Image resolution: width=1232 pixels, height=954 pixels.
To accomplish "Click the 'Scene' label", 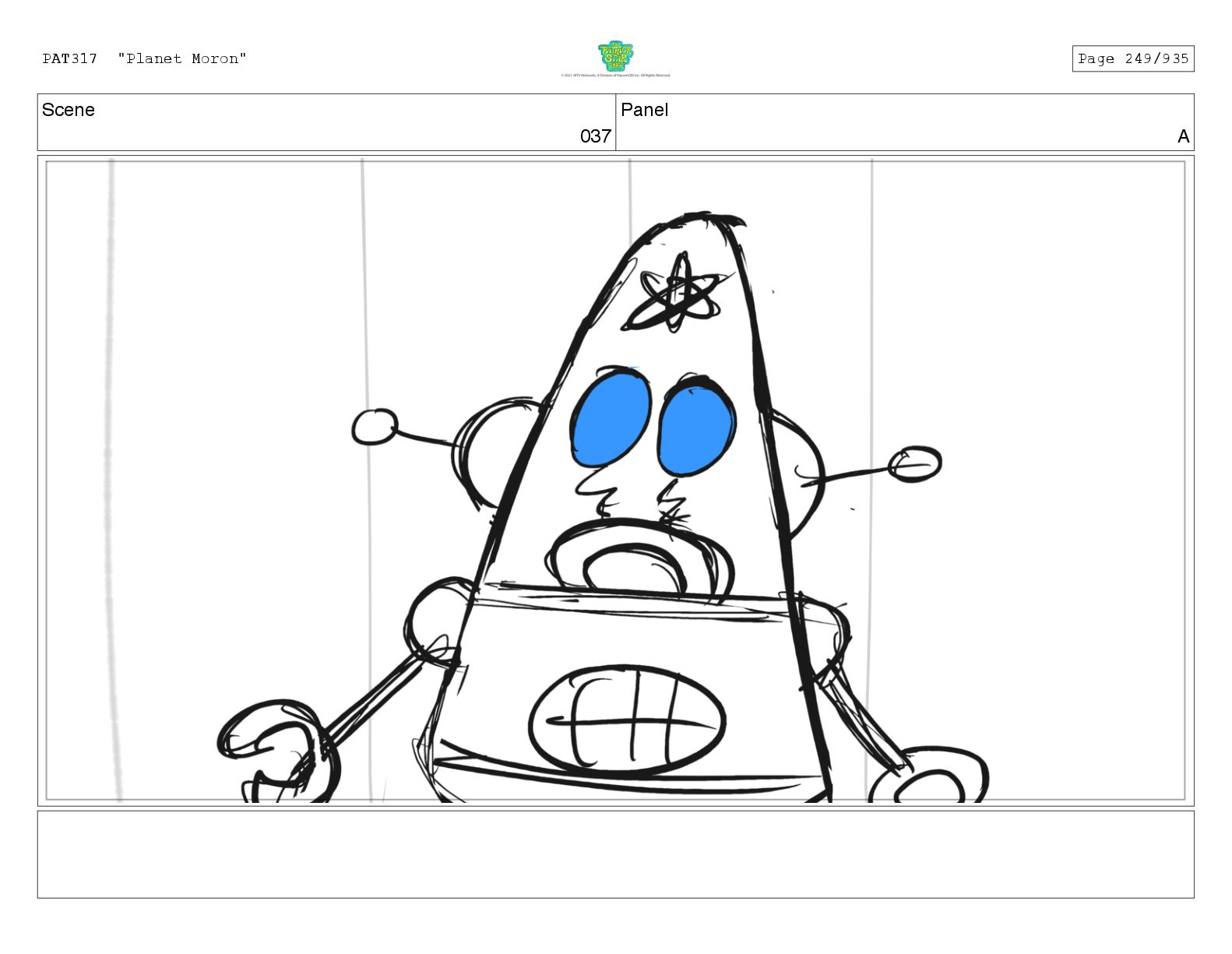I will 69,110.
